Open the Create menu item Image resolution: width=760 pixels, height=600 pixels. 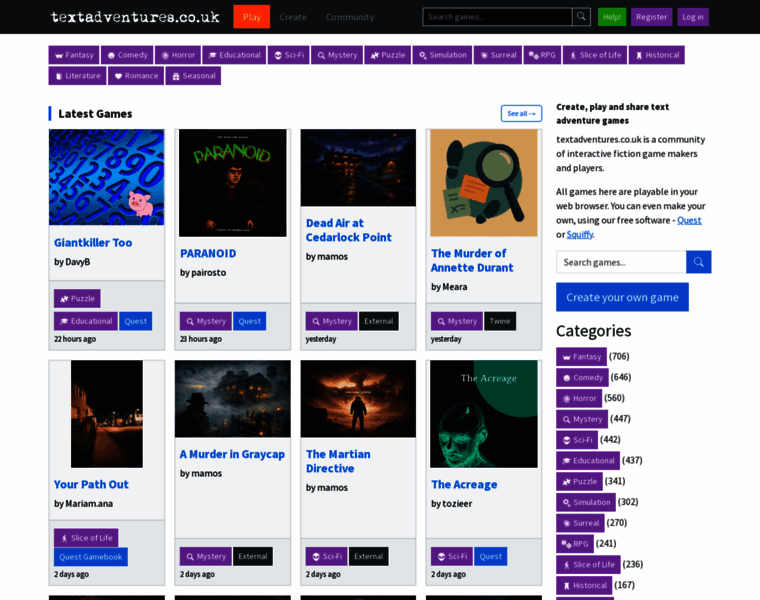point(293,17)
